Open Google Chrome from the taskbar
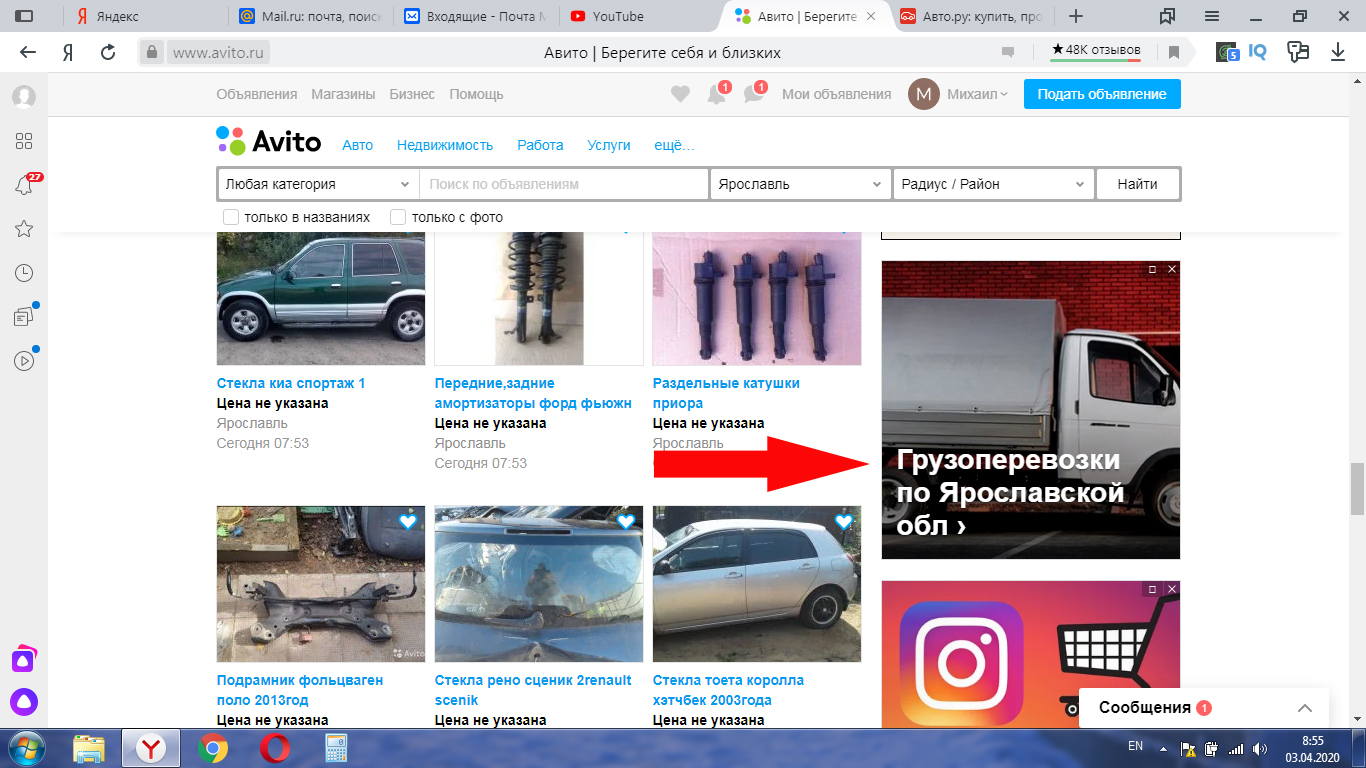Image resolution: width=1366 pixels, height=768 pixels. [x=212, y=748]
